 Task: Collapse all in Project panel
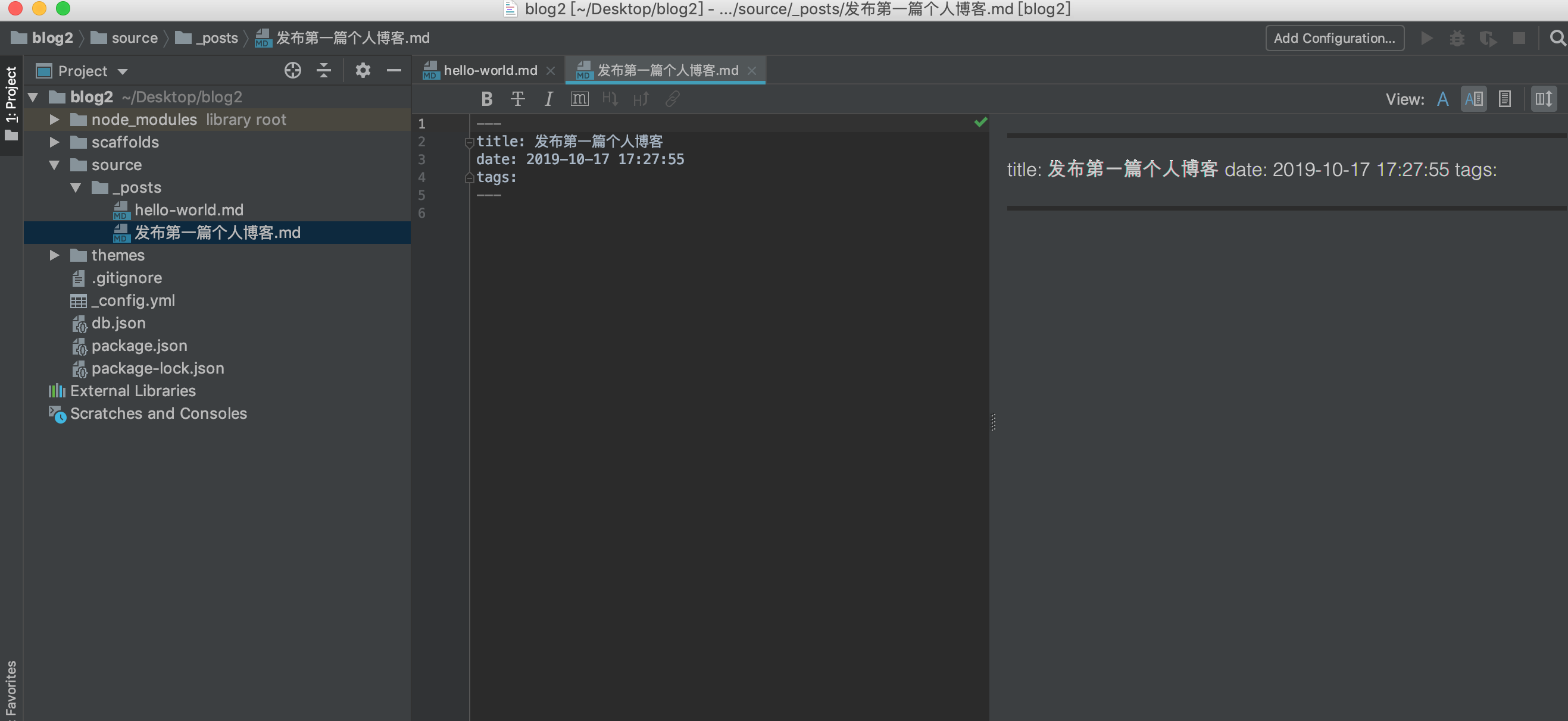pyautogui.click(x=324, y=71)
